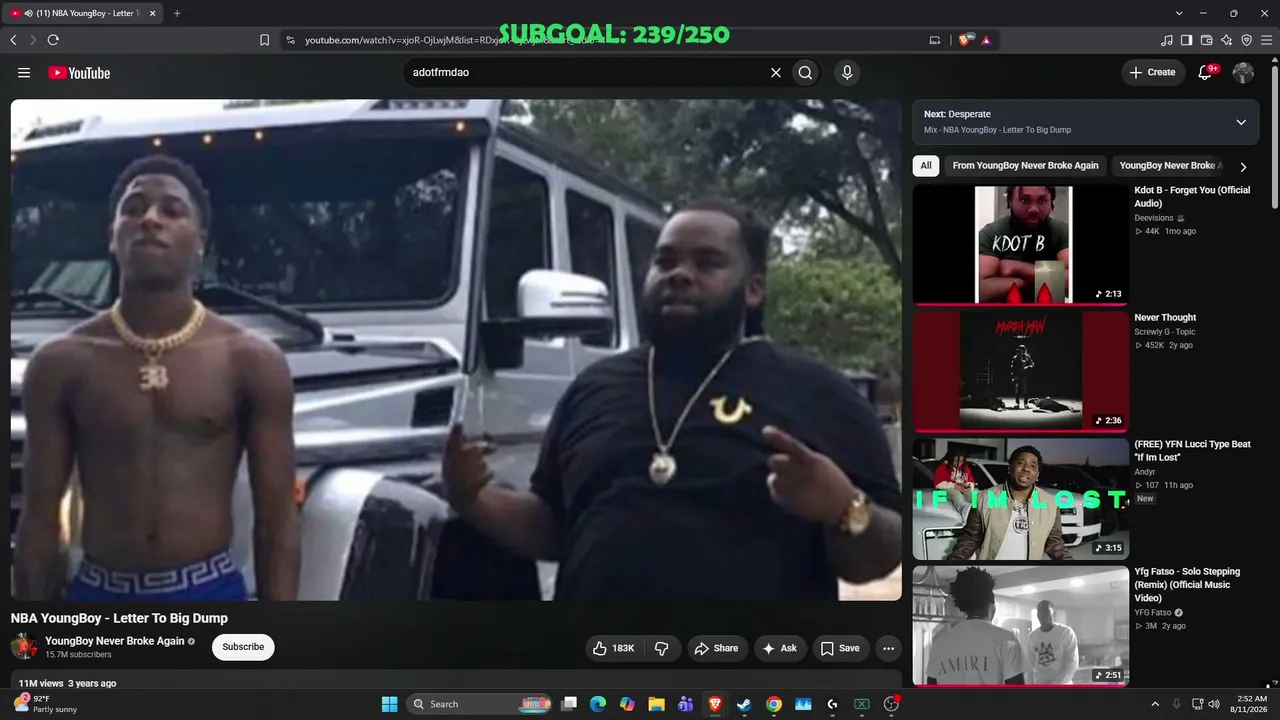Open File Explorer from the taskbar
This screenshot has height=720, width=1280.
click(x=656, y=704)
